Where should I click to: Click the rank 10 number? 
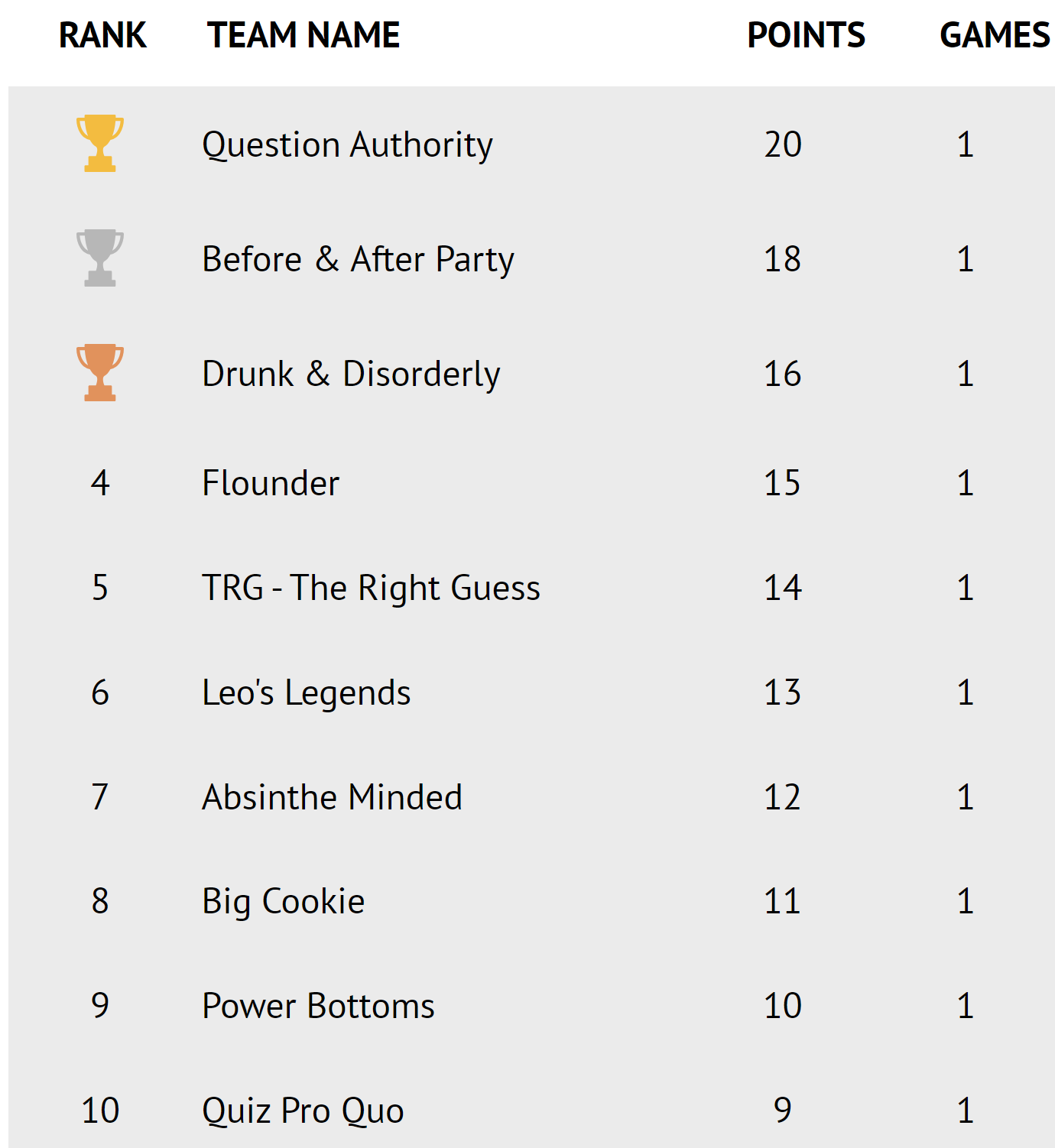click(100, 1111)
